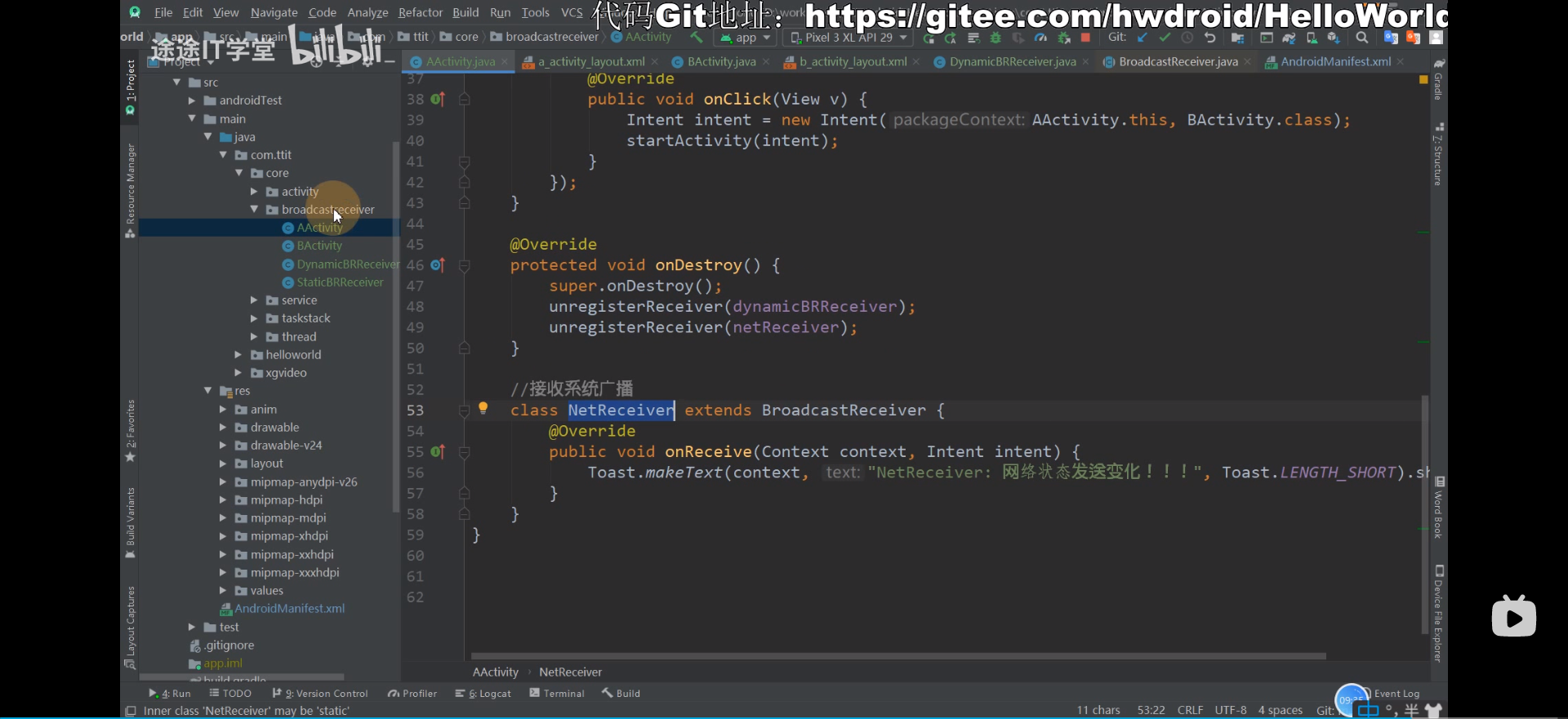Toggle the Z: Structure side panel
This screenshot has width=1568, height=719.
[x=1439, y=155]
